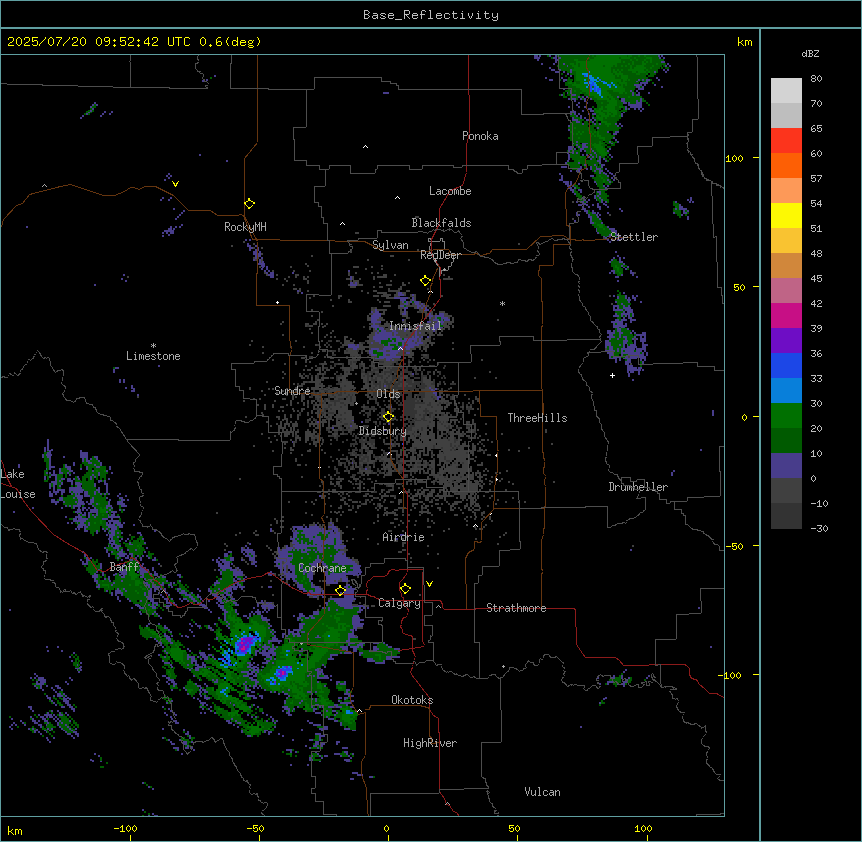Click the white plus marker south of Stettler
This screenshot has width=862, height=842.
pos(612,375)
